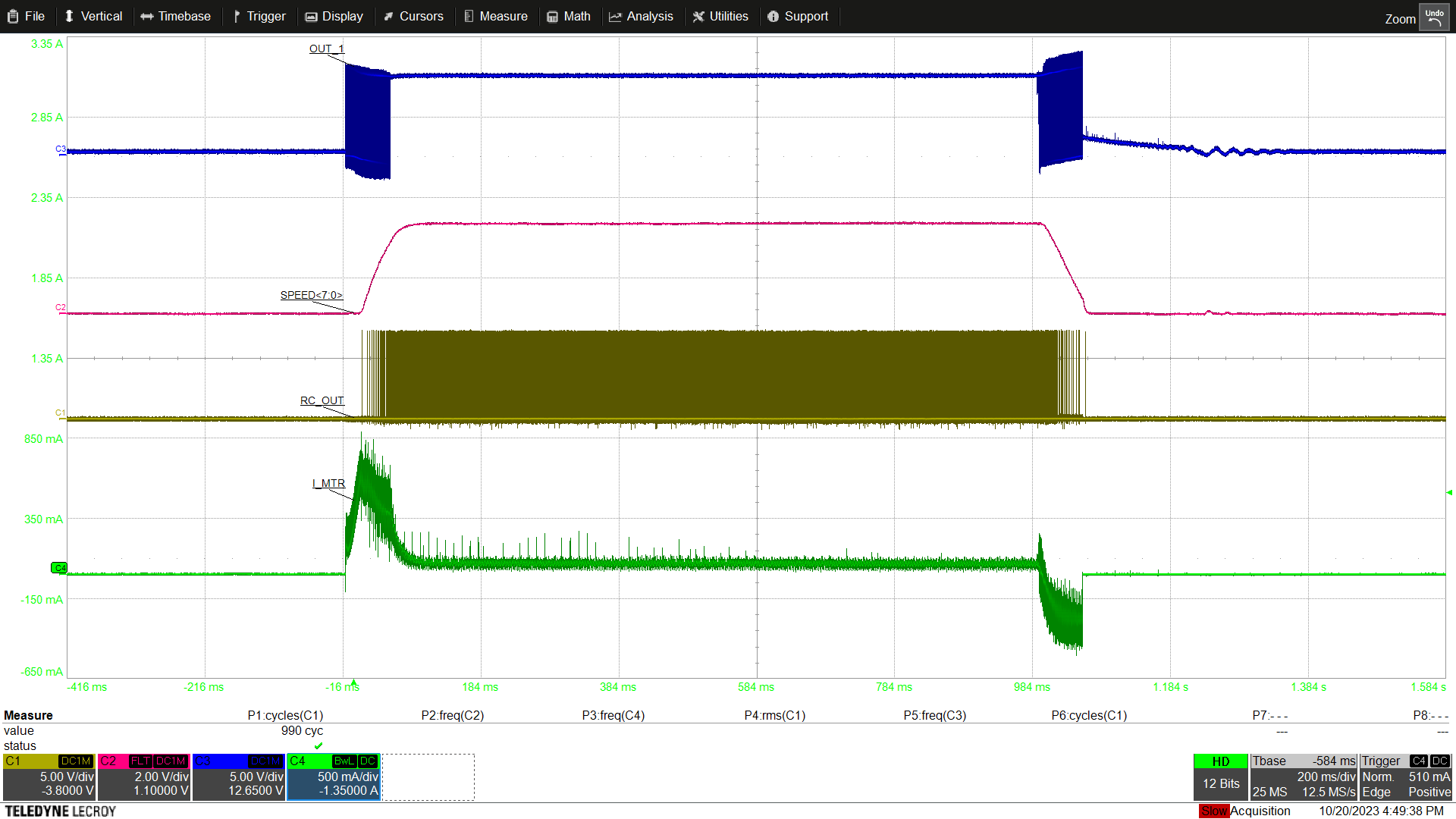Click the empty trace descriptor slot next to C4
Image resolution: width=1456 pixels, height=819 pixels.
428,777
